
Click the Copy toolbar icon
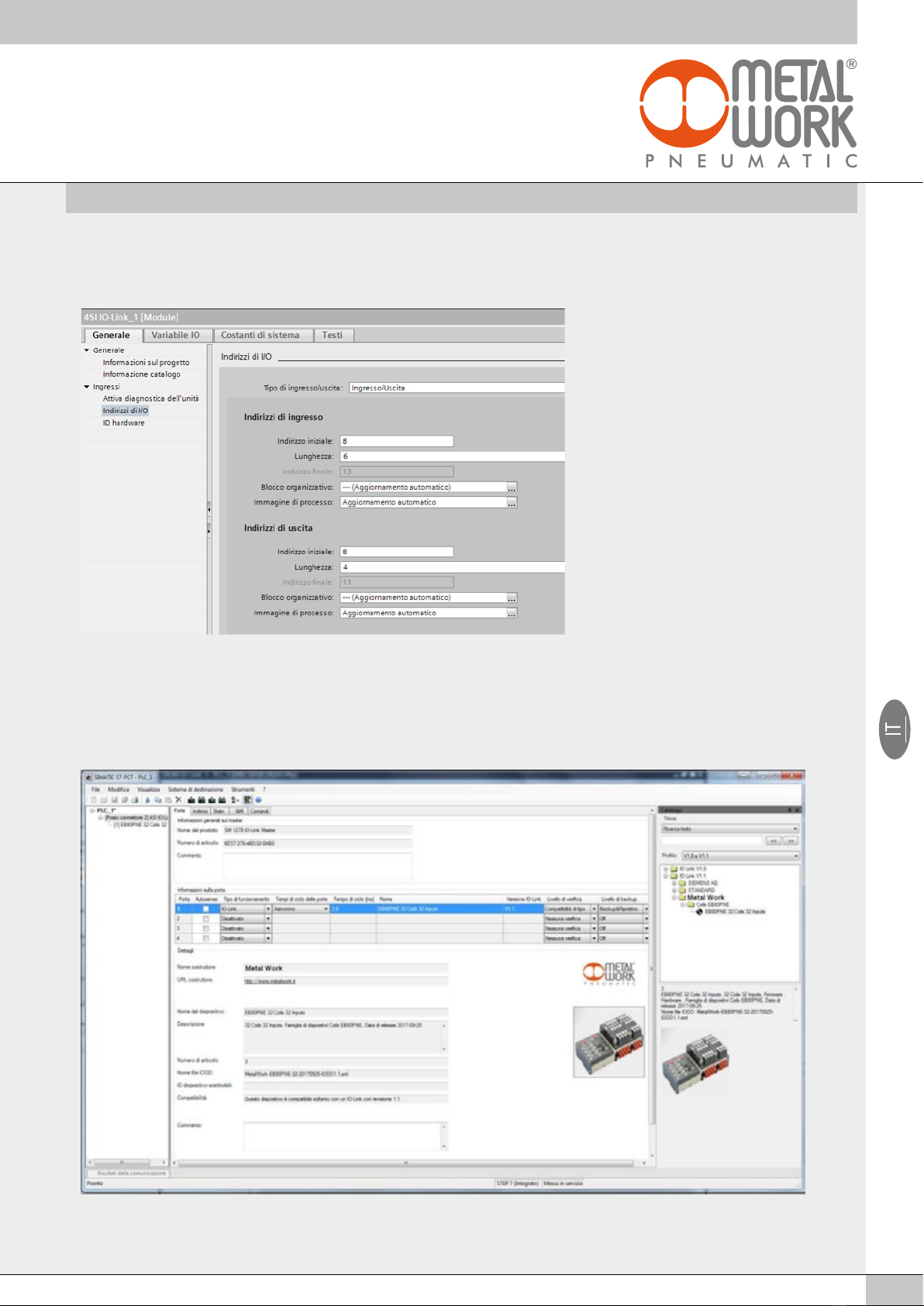click(157, 800)
